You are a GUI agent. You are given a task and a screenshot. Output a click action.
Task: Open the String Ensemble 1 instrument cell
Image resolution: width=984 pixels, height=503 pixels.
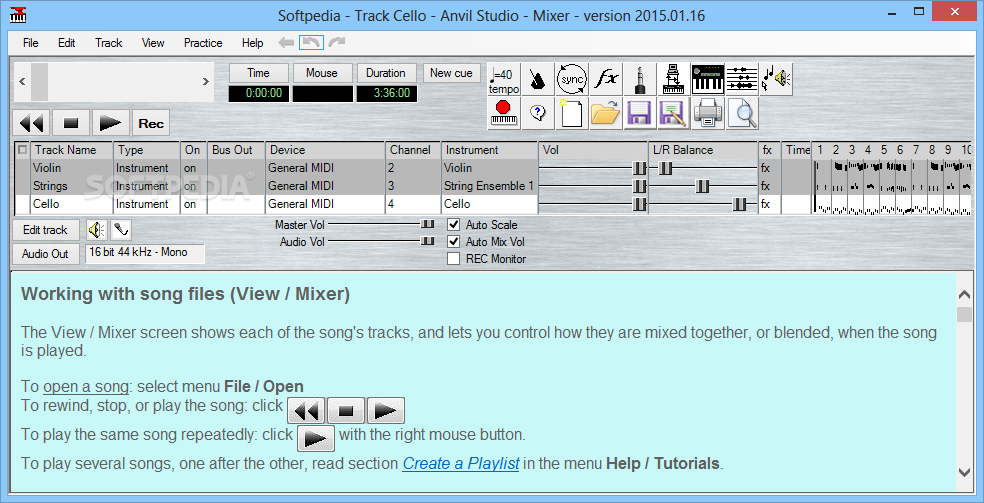click(489, 186)
